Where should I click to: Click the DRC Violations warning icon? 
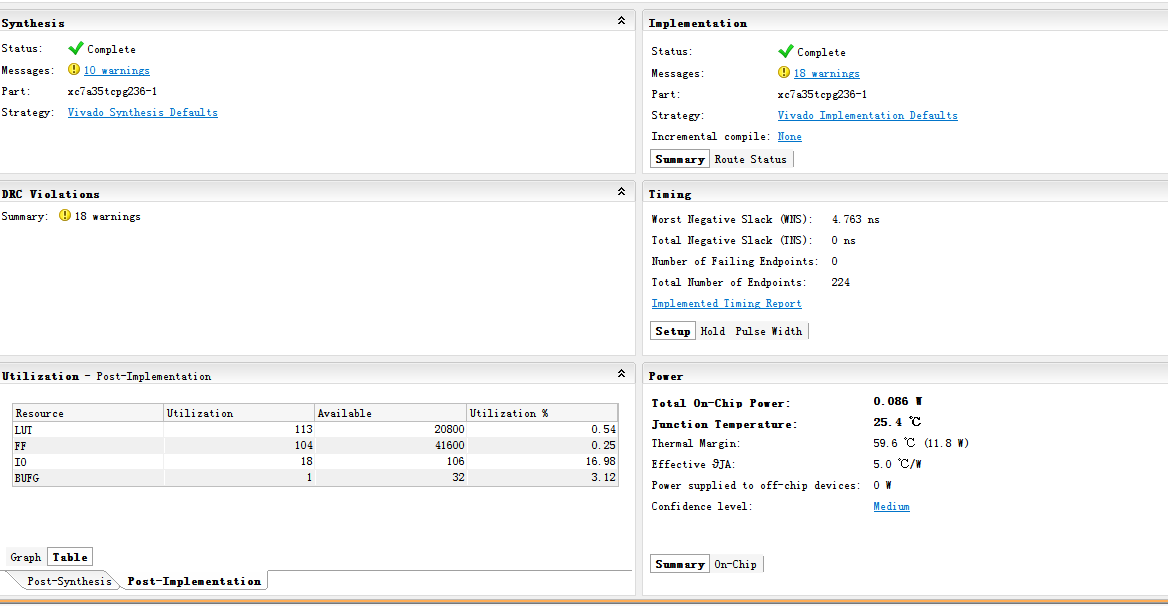[65, 216]
